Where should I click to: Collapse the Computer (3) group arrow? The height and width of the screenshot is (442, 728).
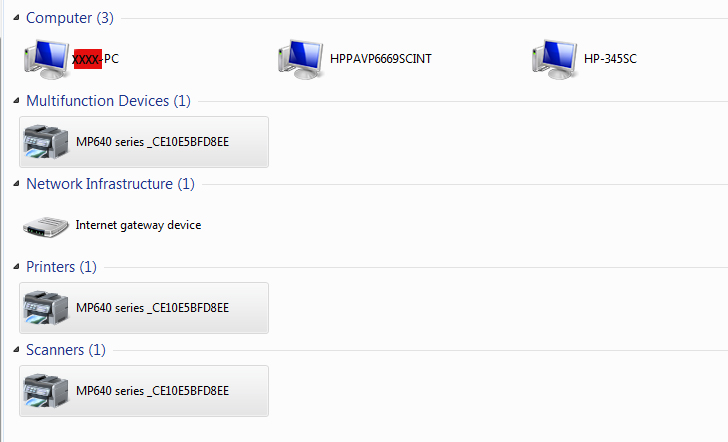pos(16,18)
